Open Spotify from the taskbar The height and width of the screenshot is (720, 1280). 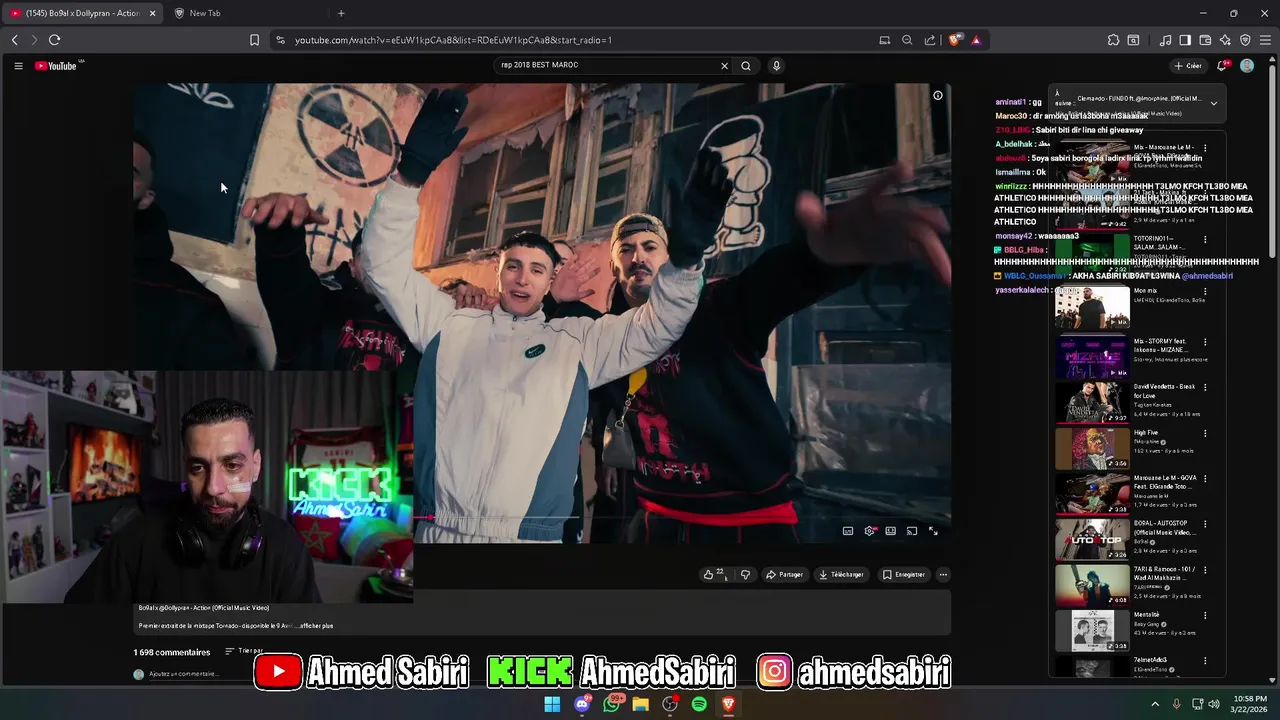[x=699, y=704]
